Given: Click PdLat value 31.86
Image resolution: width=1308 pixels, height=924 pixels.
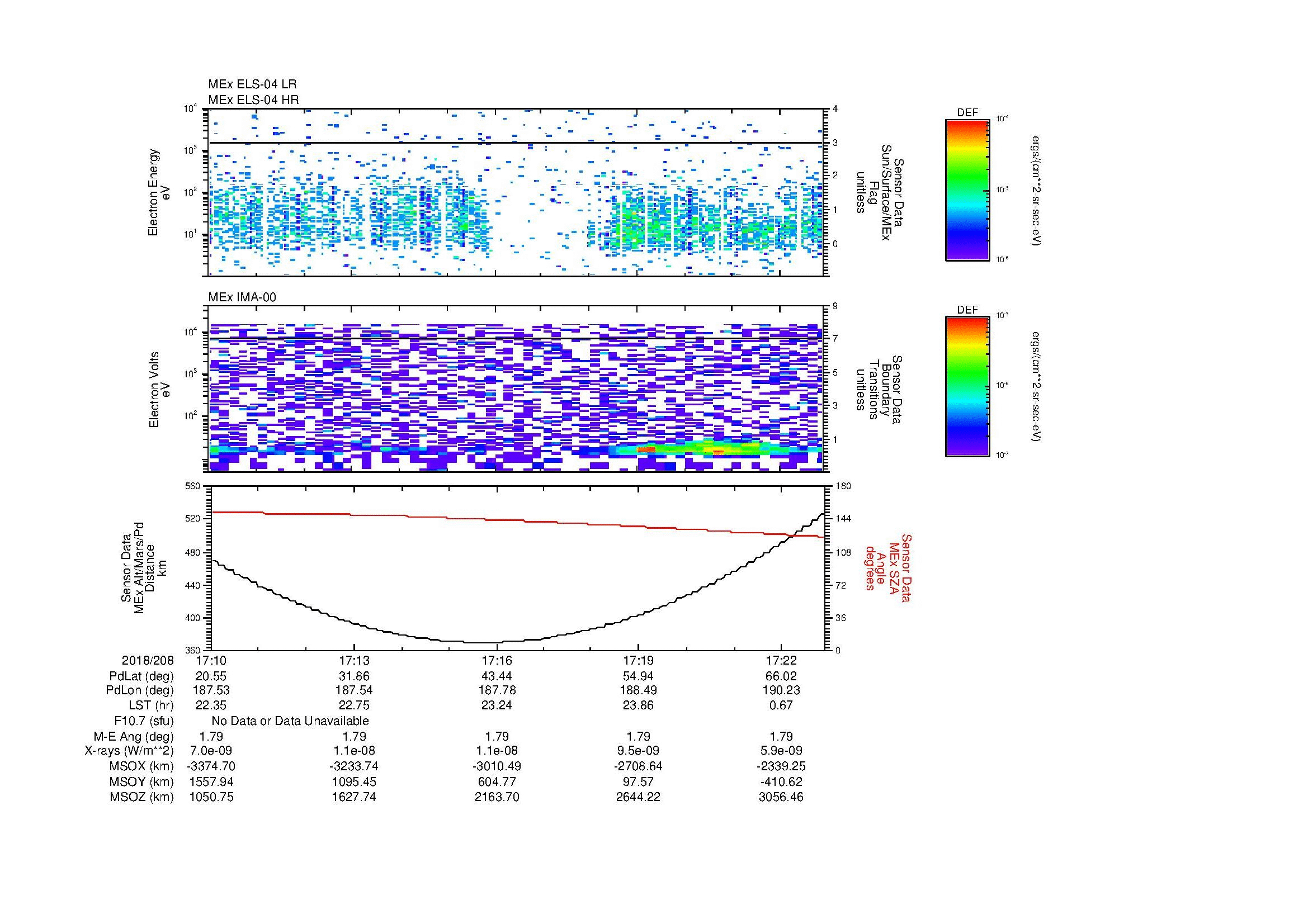Looking at the screenshot, I should (355, 676).
